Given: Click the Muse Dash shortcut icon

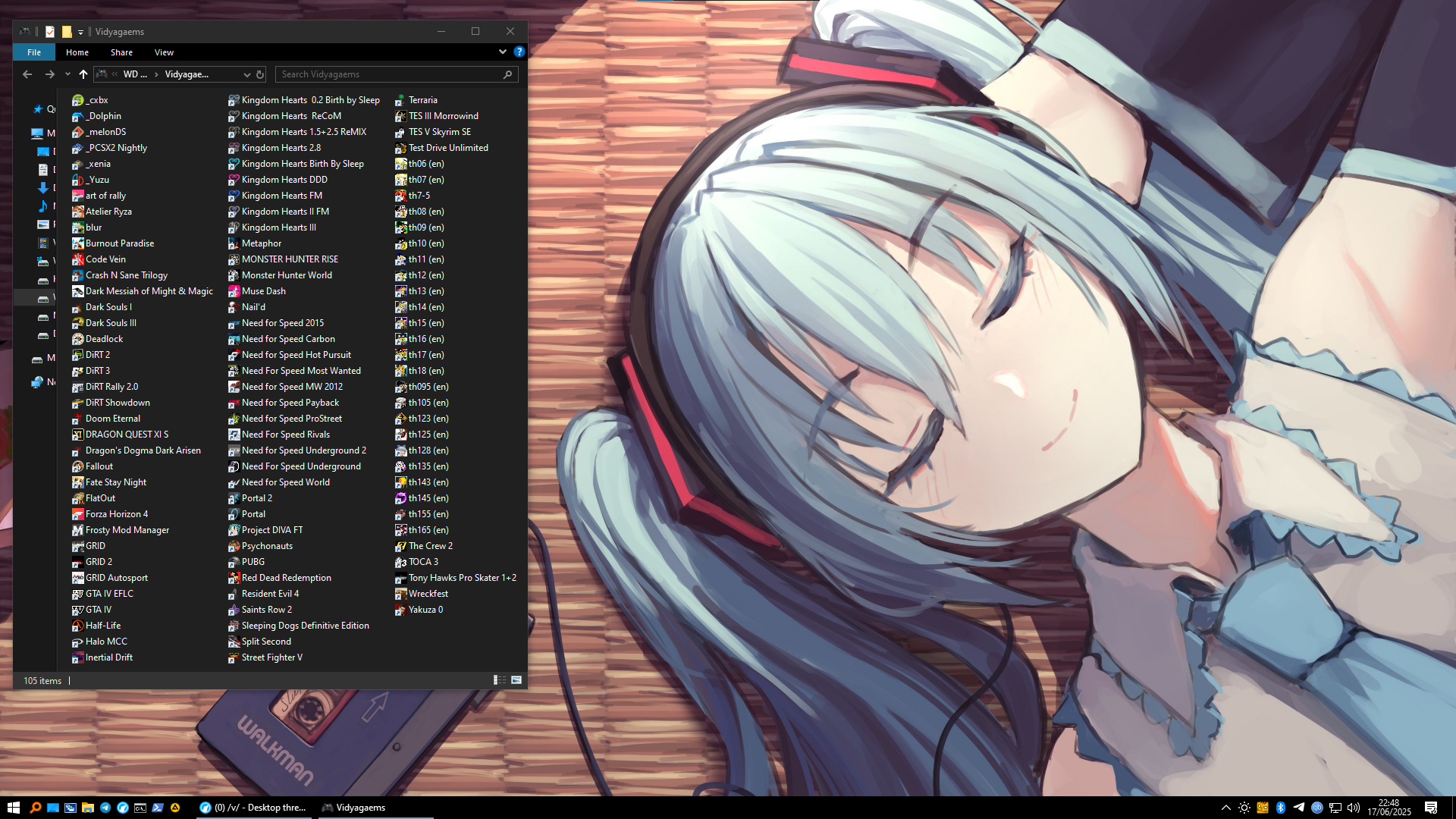Looking at the screenshot, I should click(x=234, y=291).
